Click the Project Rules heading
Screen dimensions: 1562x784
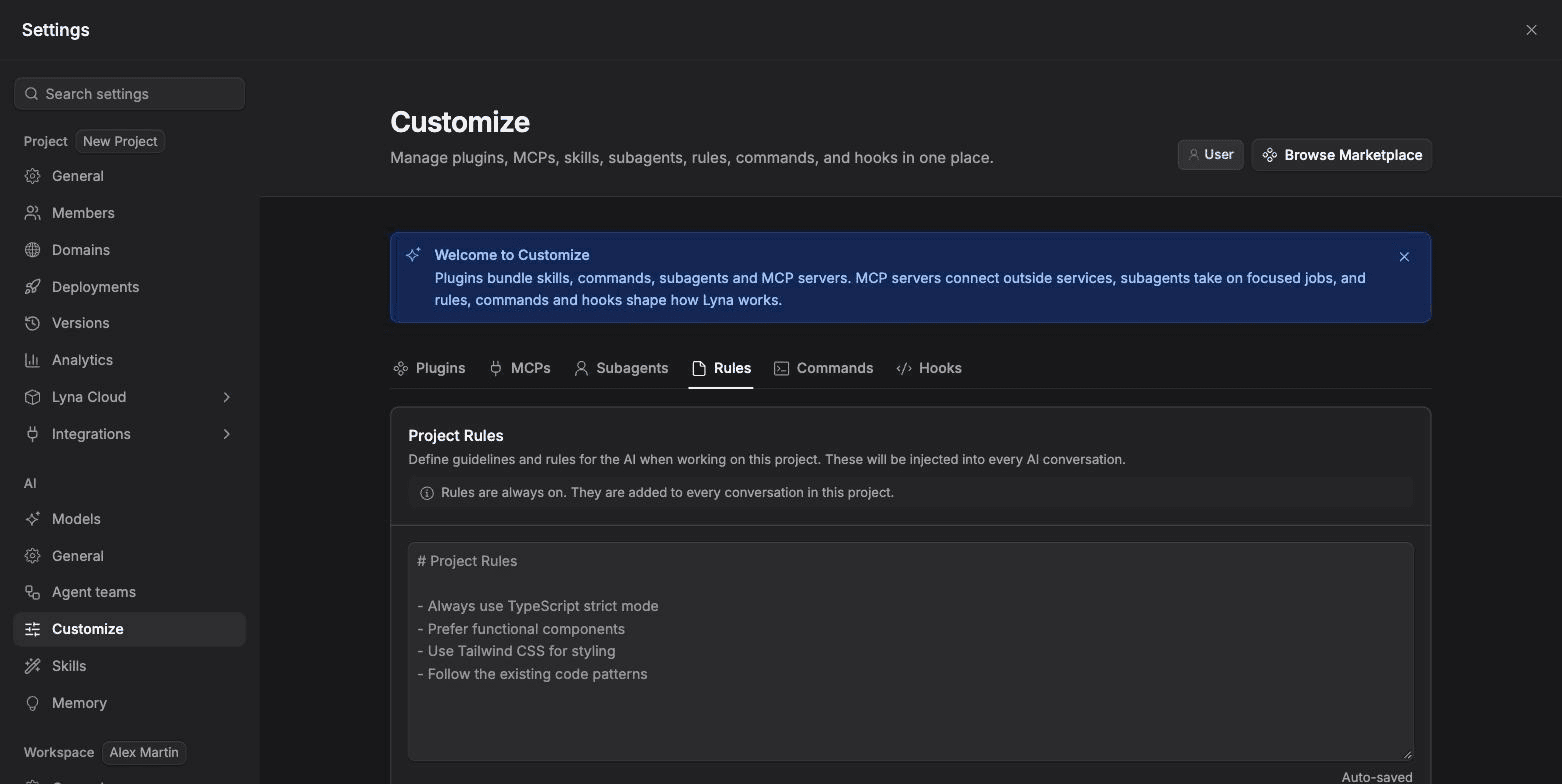[x=456, y=436]
